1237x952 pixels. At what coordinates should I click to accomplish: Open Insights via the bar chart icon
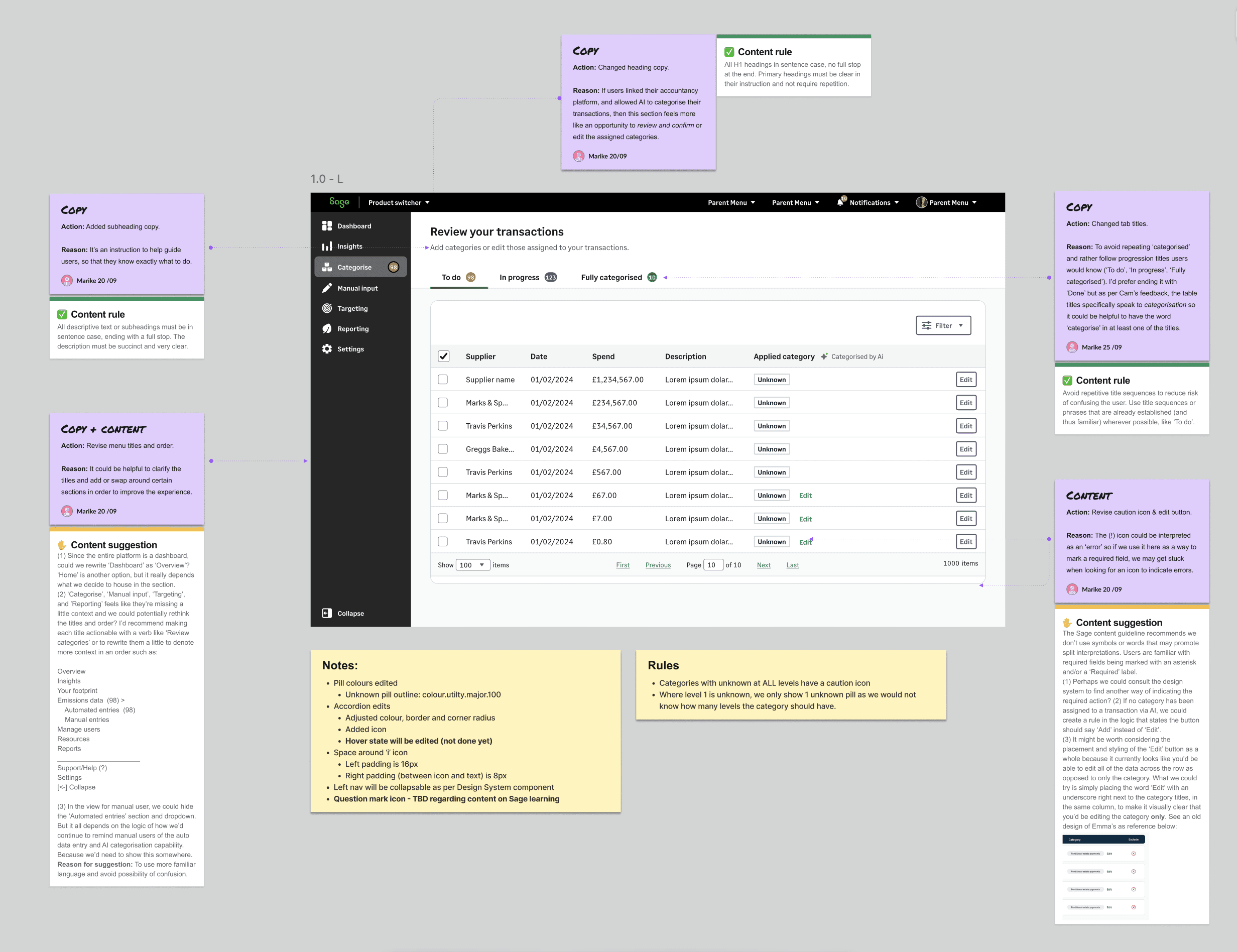327,247
